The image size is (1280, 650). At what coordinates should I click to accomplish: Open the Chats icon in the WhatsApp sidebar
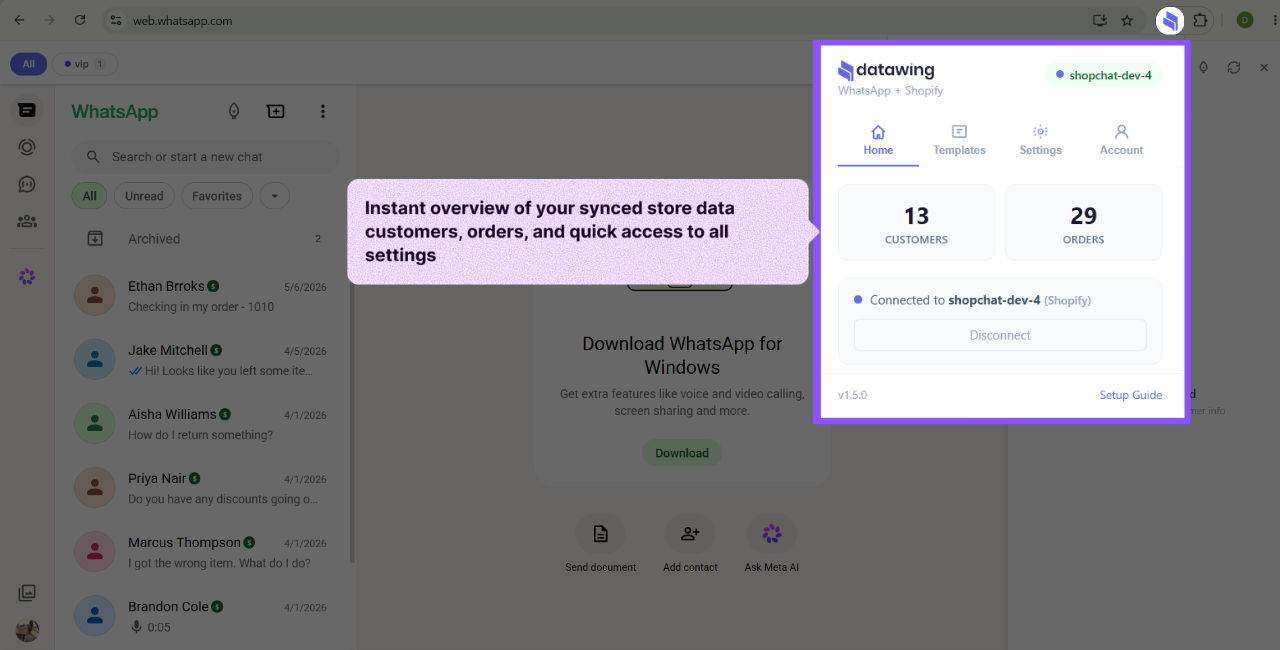pyautogui.click(x=27, y=110)
